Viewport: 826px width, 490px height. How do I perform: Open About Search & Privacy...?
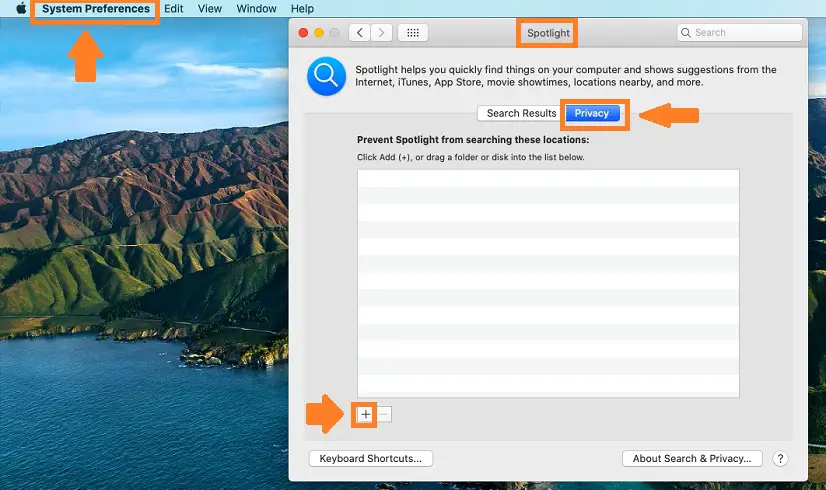click(x=692, y=459)
